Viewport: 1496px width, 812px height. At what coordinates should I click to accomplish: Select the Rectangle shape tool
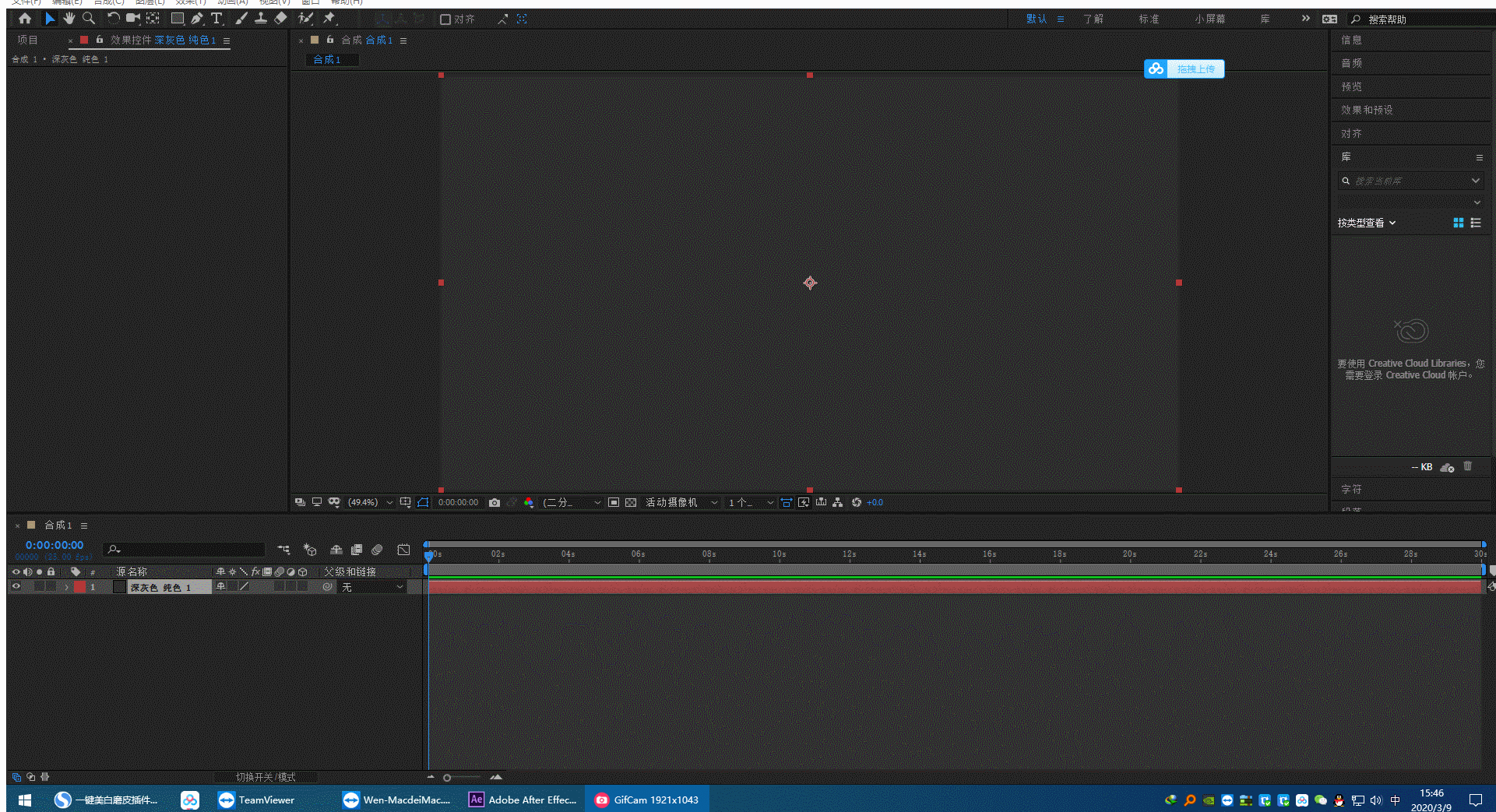[x=178, y=19]
